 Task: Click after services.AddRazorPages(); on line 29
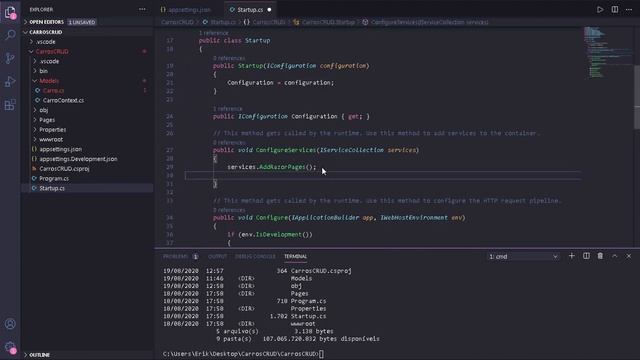317,167
